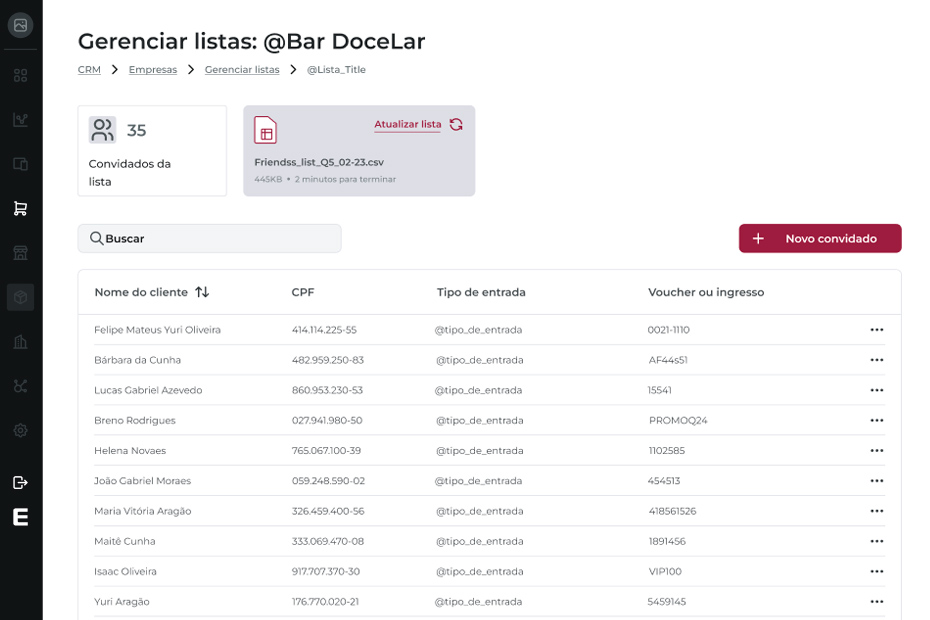Image resolution: width=930 pixels, height=620 pixels.
Task: Go to CRM breadcrumb link
Action: point(89,69)
